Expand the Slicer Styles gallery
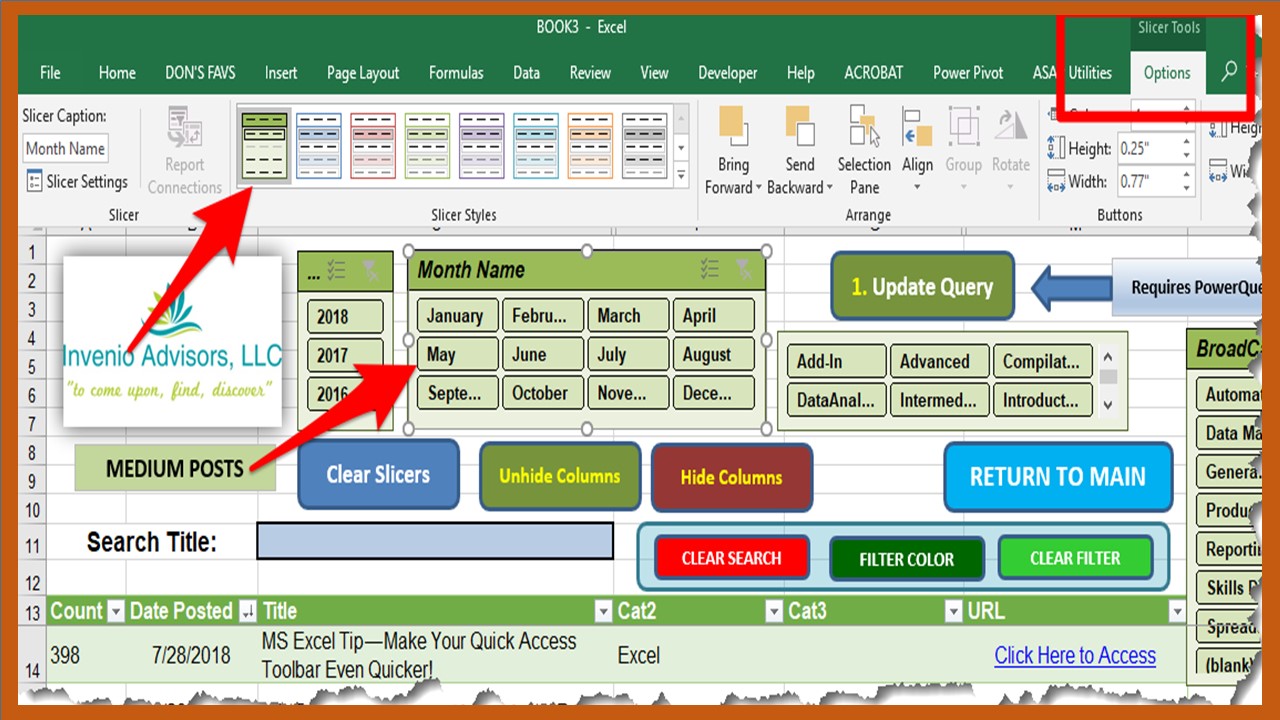 coord(681,175)
